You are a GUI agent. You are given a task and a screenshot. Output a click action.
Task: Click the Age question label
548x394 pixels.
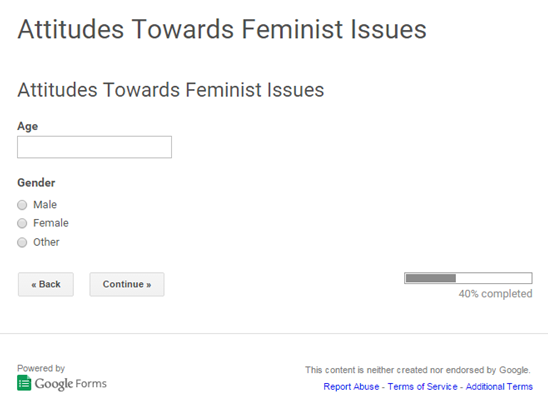pyautogui.click(x=28, y=126)
